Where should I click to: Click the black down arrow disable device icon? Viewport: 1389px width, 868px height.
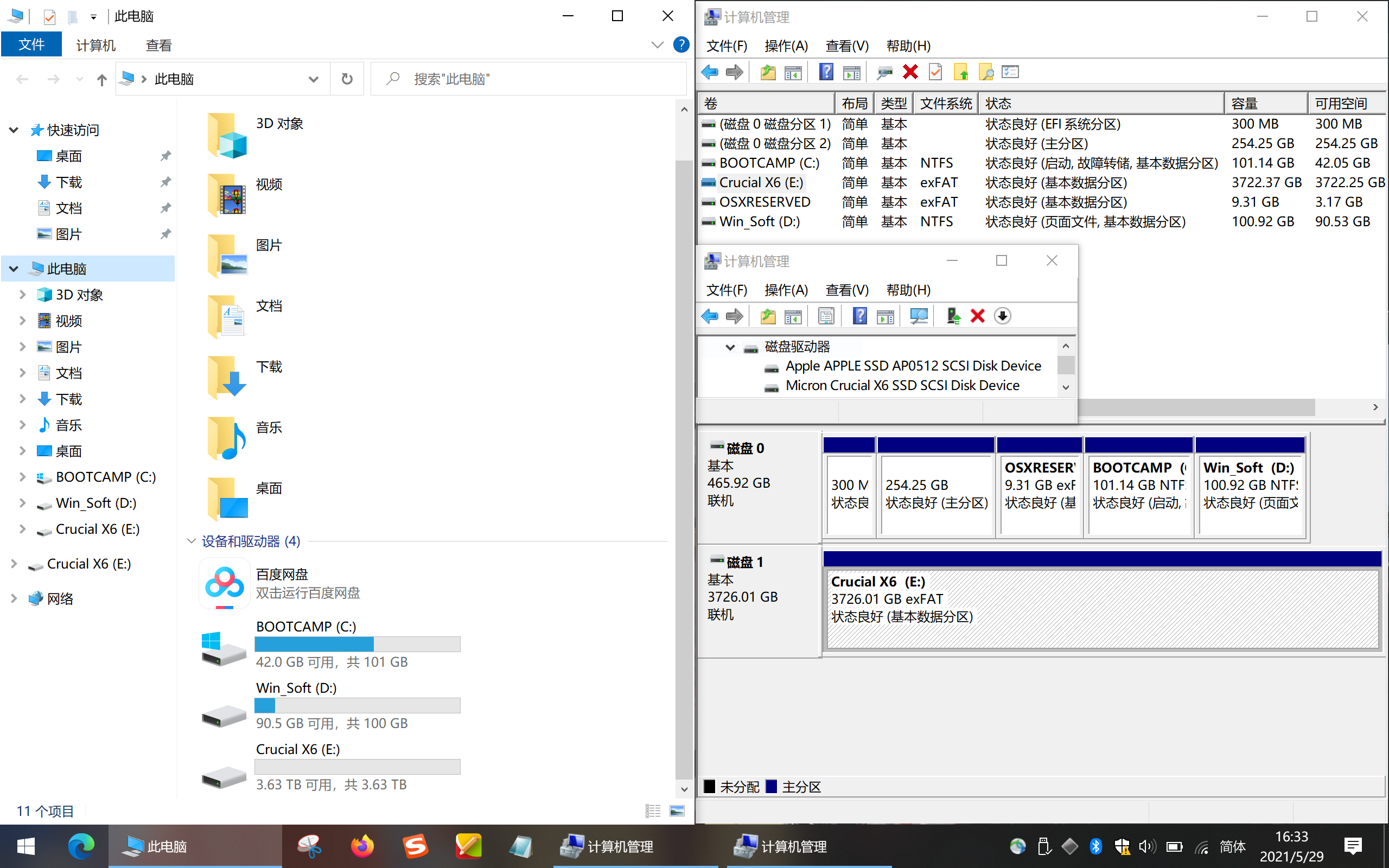[x=1002, y=316]
